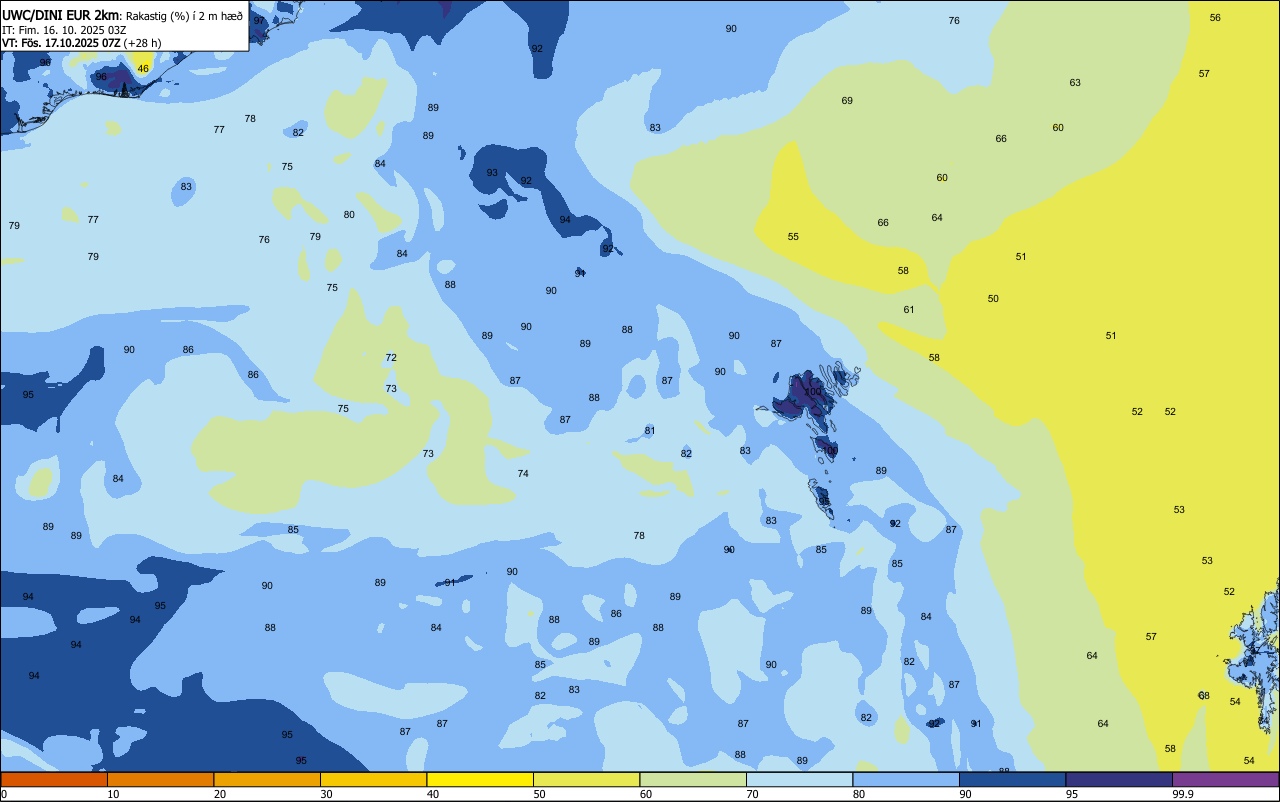The width and height of the screenshot is (1280, 802).
Task: Click the humidity value '46' on the map
Action: (x=143, y=69)
